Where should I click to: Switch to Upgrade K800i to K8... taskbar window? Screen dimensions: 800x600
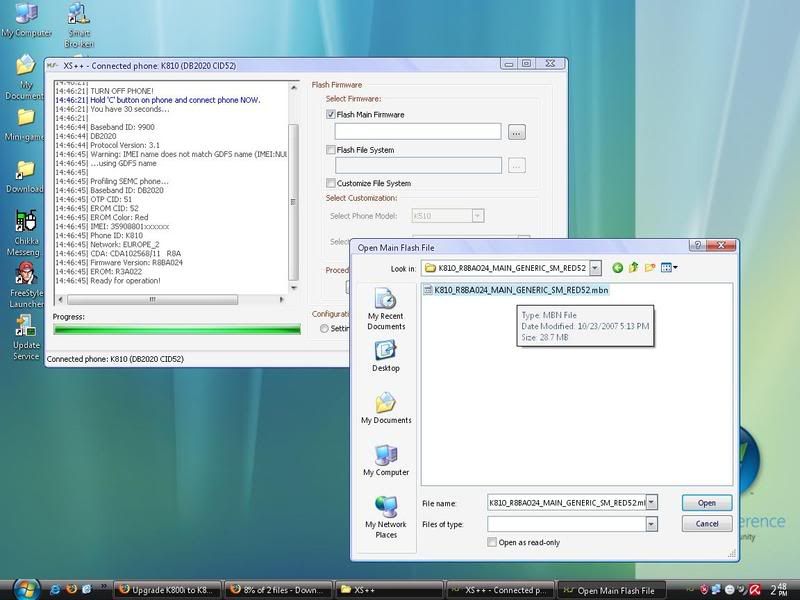click(167, 590)
